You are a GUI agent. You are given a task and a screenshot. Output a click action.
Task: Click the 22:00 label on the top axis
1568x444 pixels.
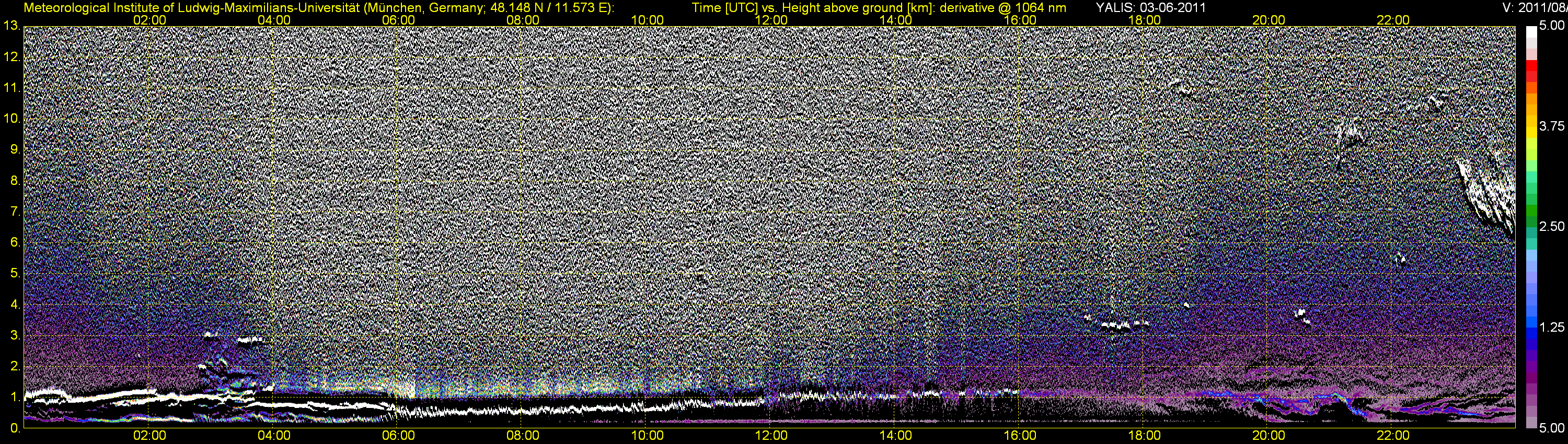coord(1393,20)
